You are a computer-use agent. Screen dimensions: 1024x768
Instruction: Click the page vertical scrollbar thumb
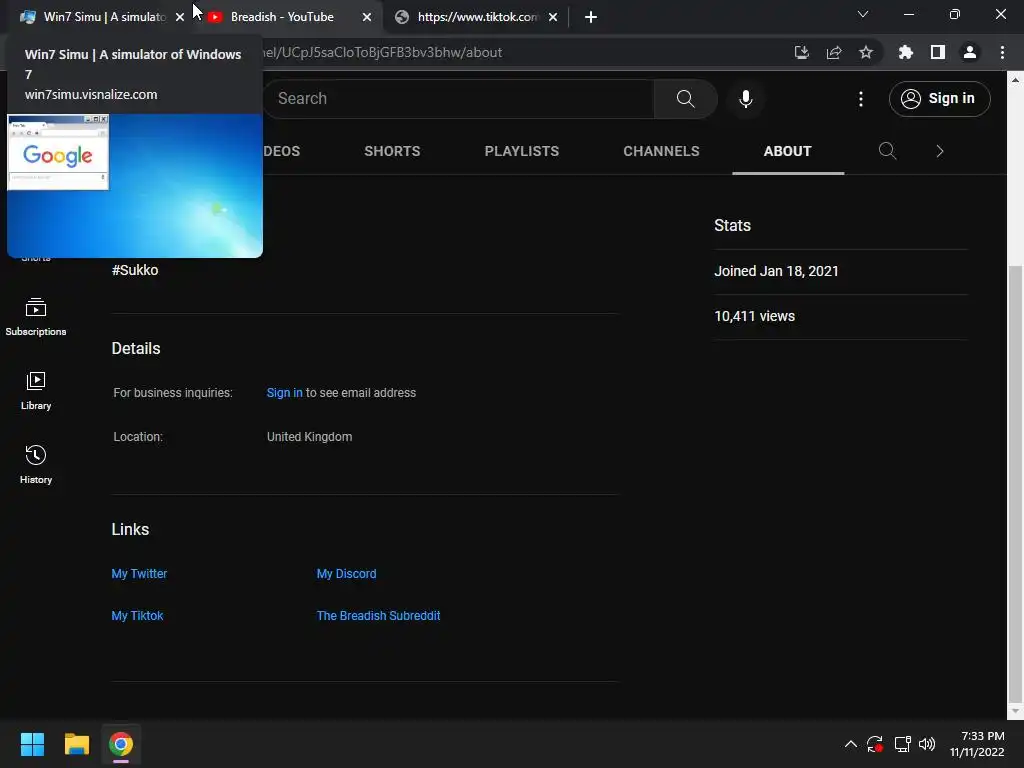coord(1015,483)
